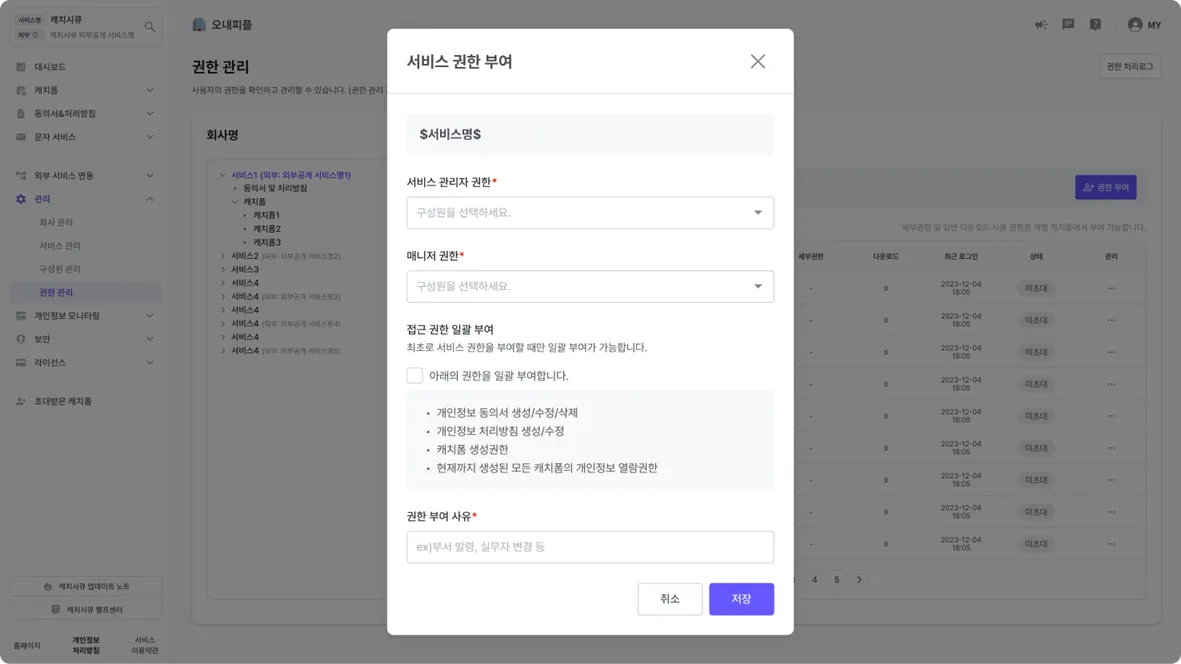Select 동의서 및 처리방침 tree item
1181x664 pixels.
tap(275, 188)
